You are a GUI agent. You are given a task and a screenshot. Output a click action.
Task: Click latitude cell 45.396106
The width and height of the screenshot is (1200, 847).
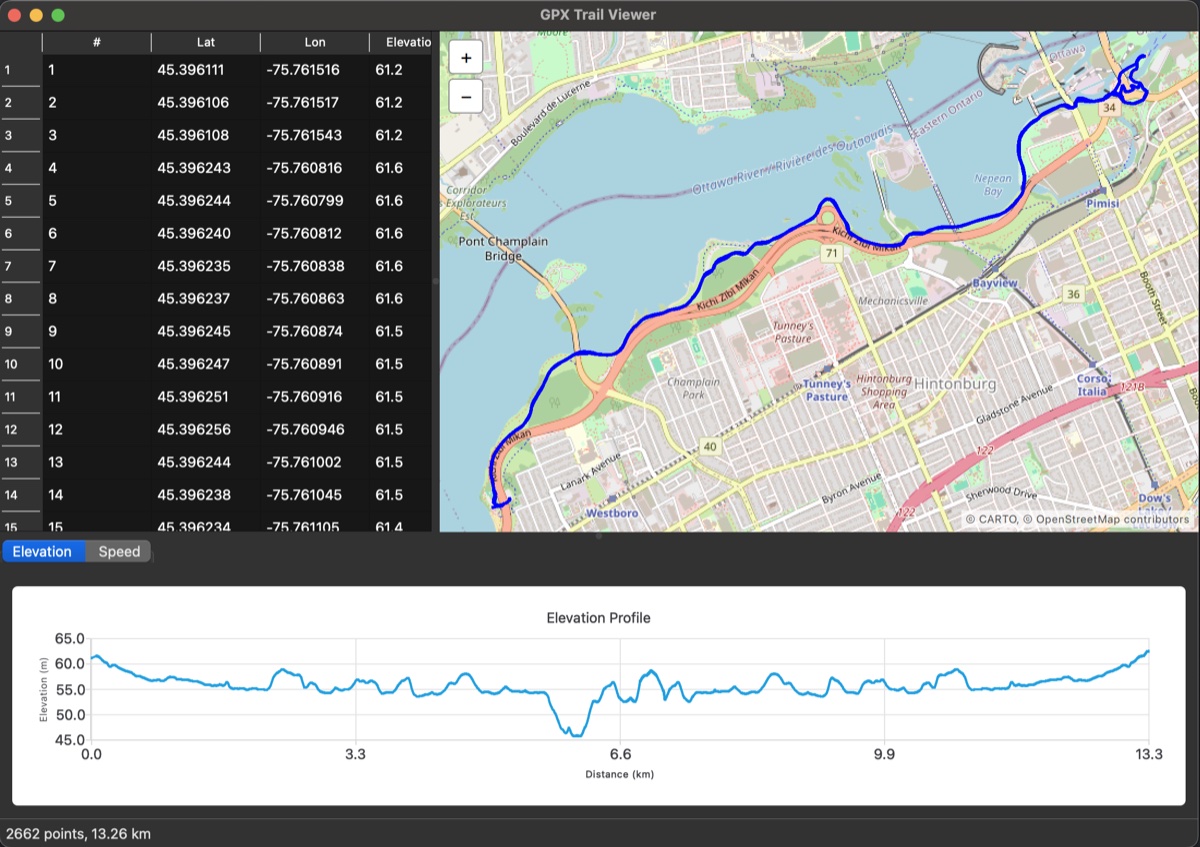(206, 103)
